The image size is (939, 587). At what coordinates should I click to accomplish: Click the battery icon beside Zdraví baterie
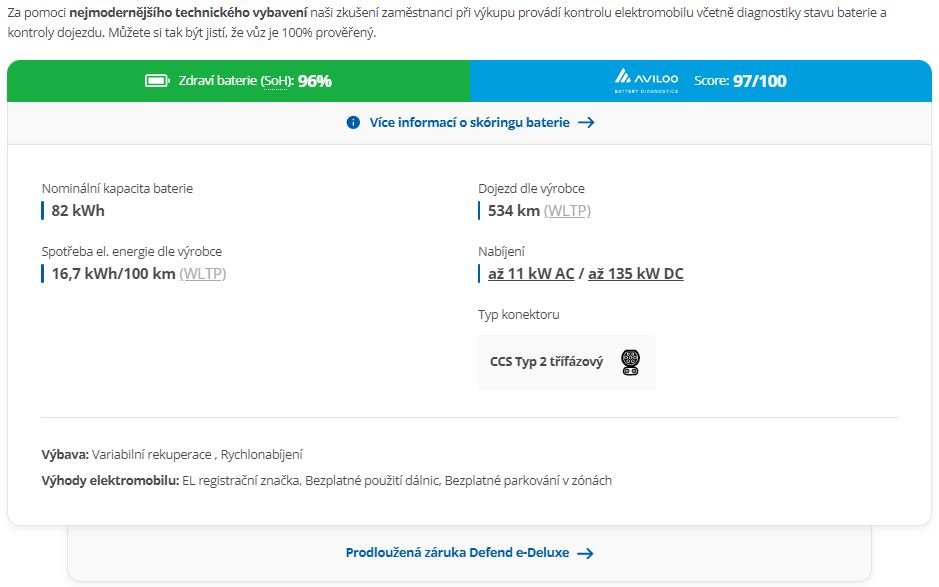[x=157, y=80]
